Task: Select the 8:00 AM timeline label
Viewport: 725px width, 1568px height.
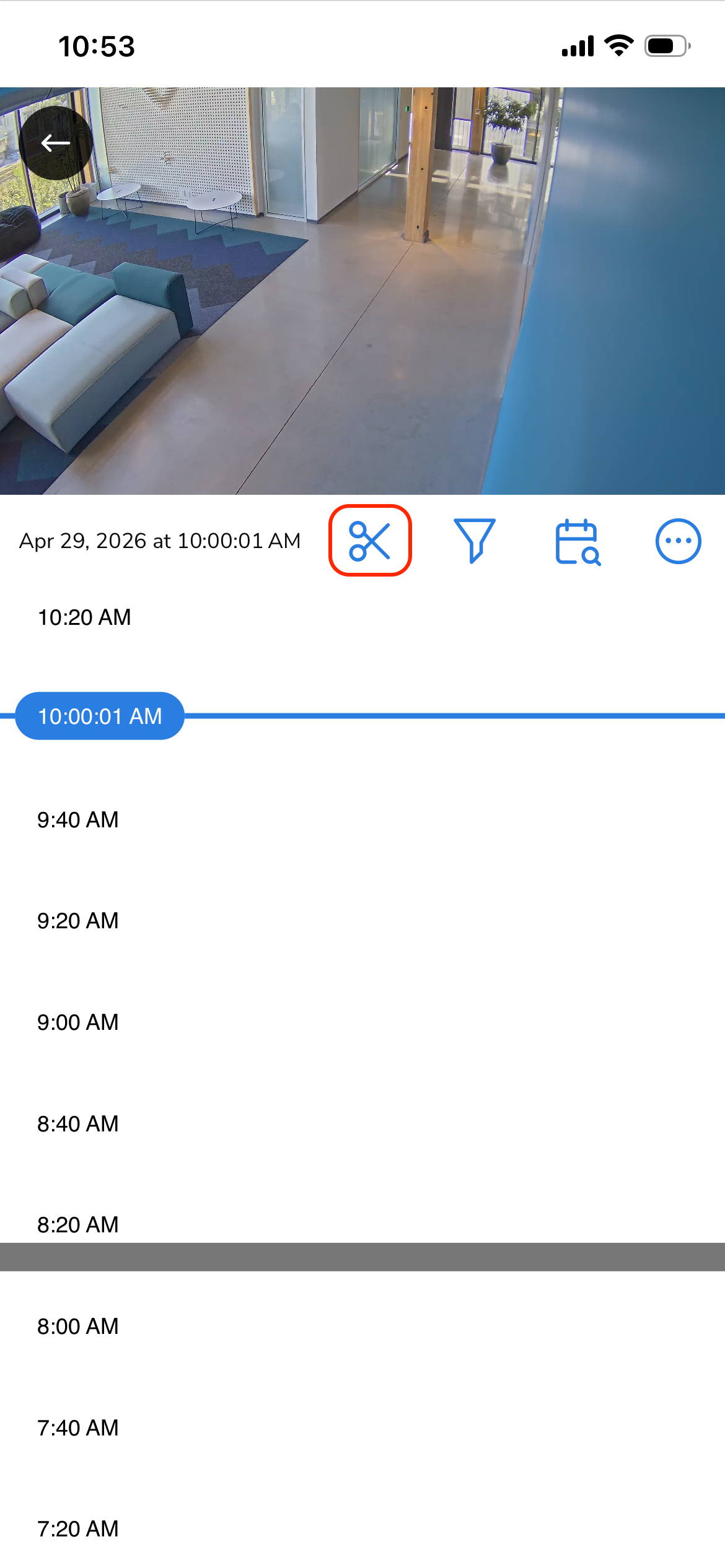Action: (x=78, y=1326)
